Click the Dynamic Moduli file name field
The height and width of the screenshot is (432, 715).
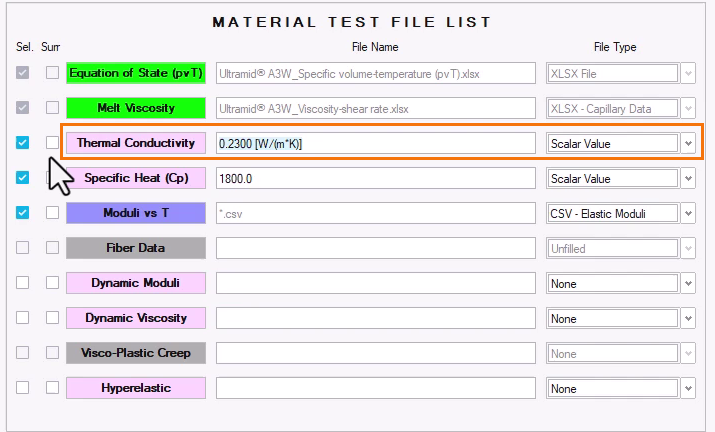point(376,283)
